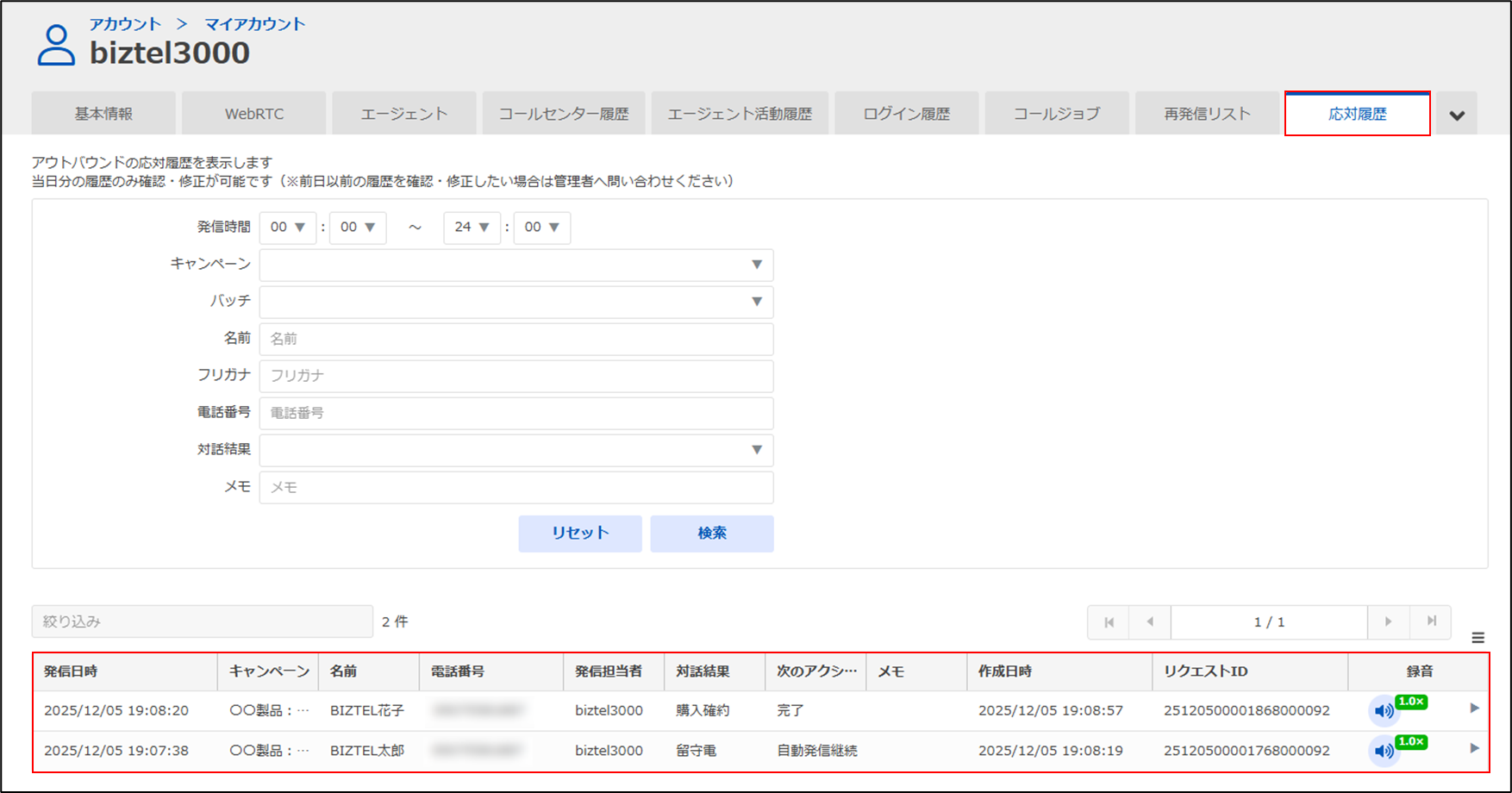
Task: Jump to the last results page
Action: click(1431, 621)
